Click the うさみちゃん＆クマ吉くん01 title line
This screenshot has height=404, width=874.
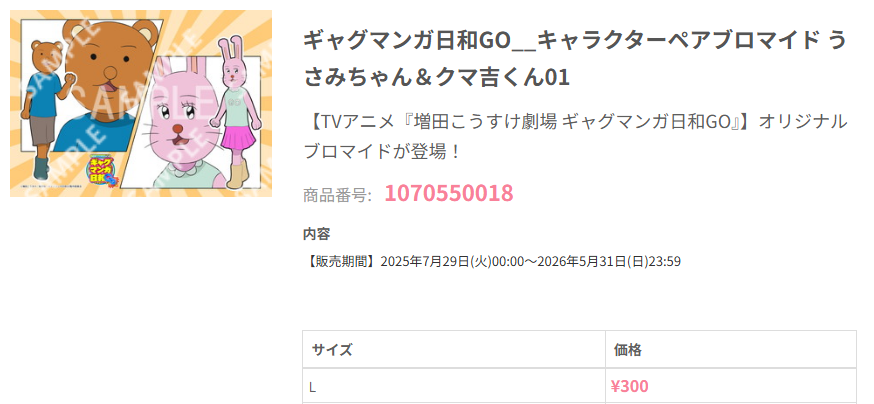[436, 77]
